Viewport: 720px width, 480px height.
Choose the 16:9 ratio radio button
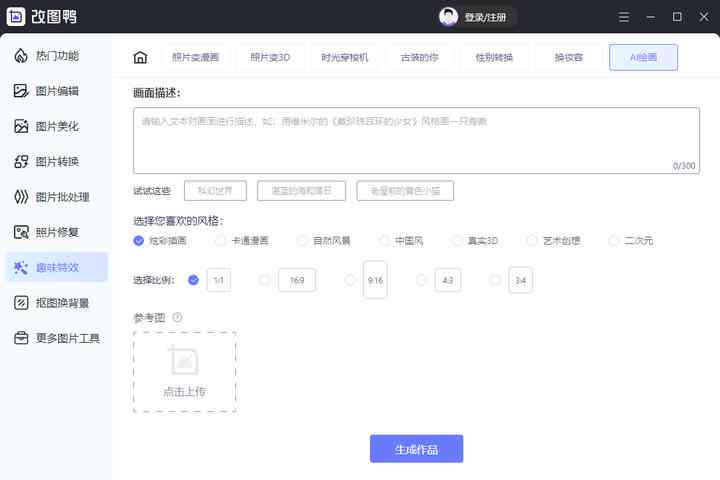coord(264,280)
